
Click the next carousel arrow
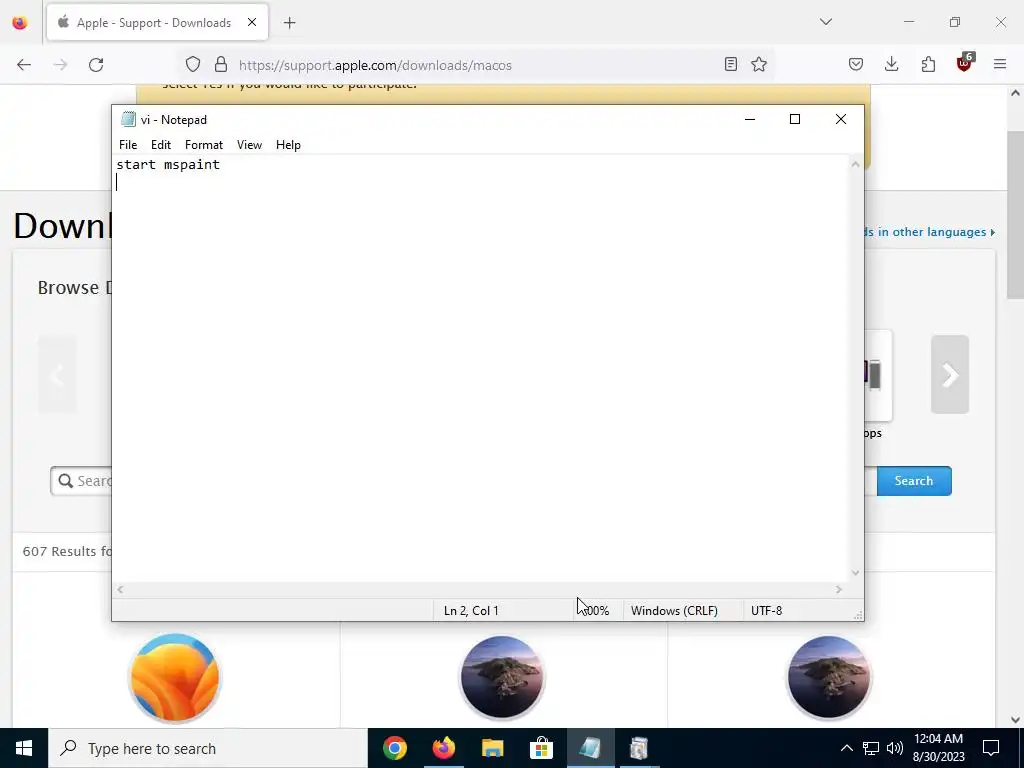(x=950, y=374)
